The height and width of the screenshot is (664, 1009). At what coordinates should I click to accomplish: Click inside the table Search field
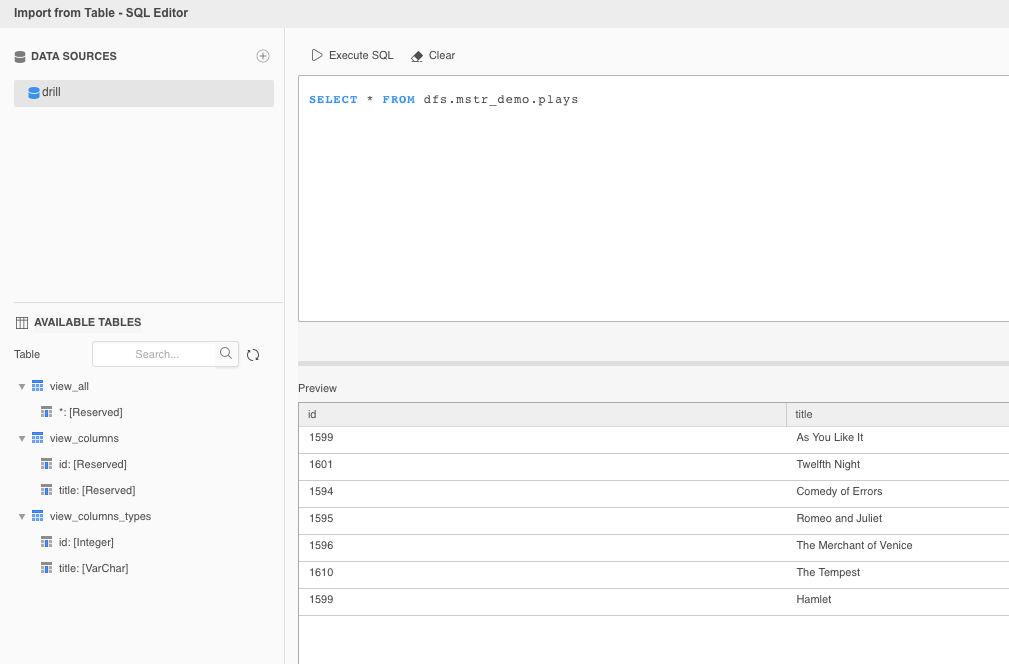coord(160,353)
